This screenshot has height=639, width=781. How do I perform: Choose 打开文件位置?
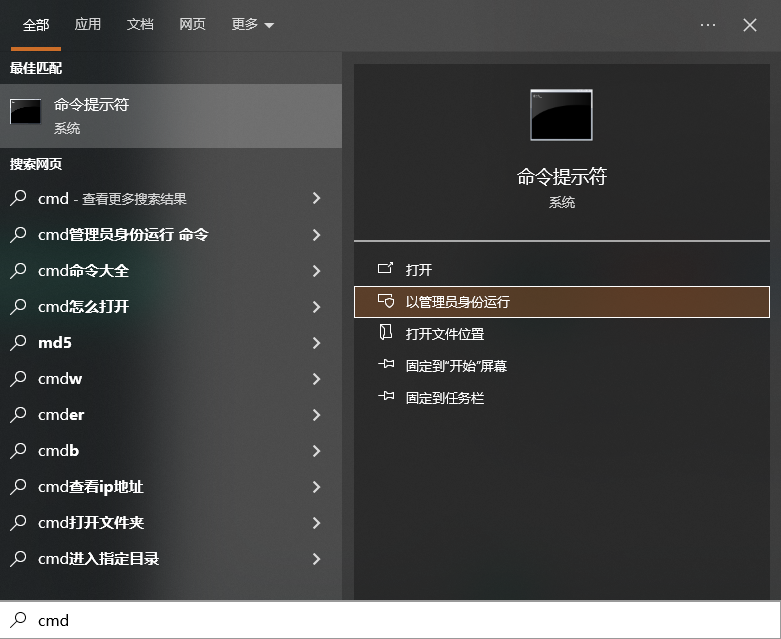[562, 334]
